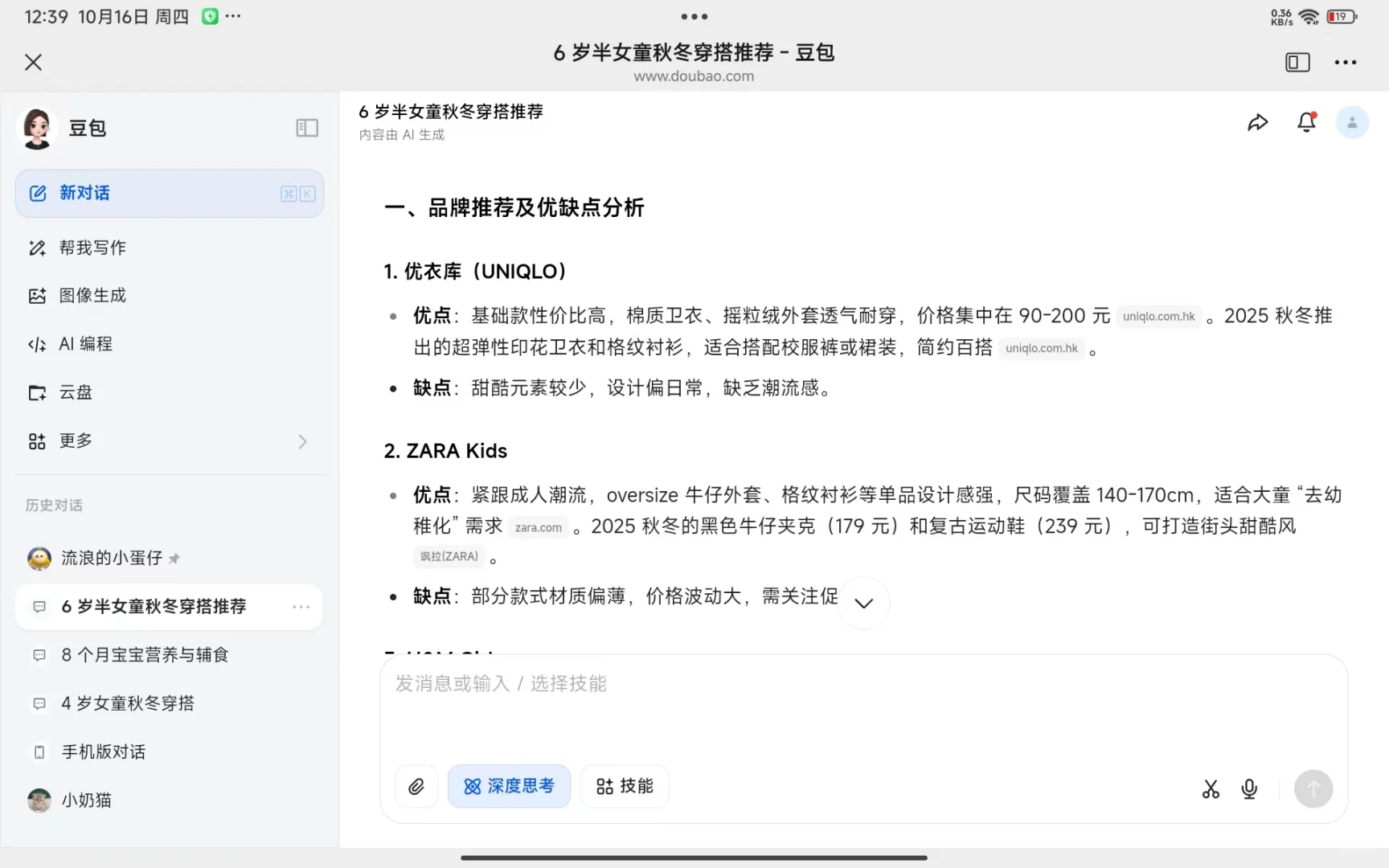The height and width of the screenshot is (868, 1389).
Task: Click the chat bubble icon beside 4 岁女童秋冬穿搭
Action: pyautogui.click(x=39, y=704)
